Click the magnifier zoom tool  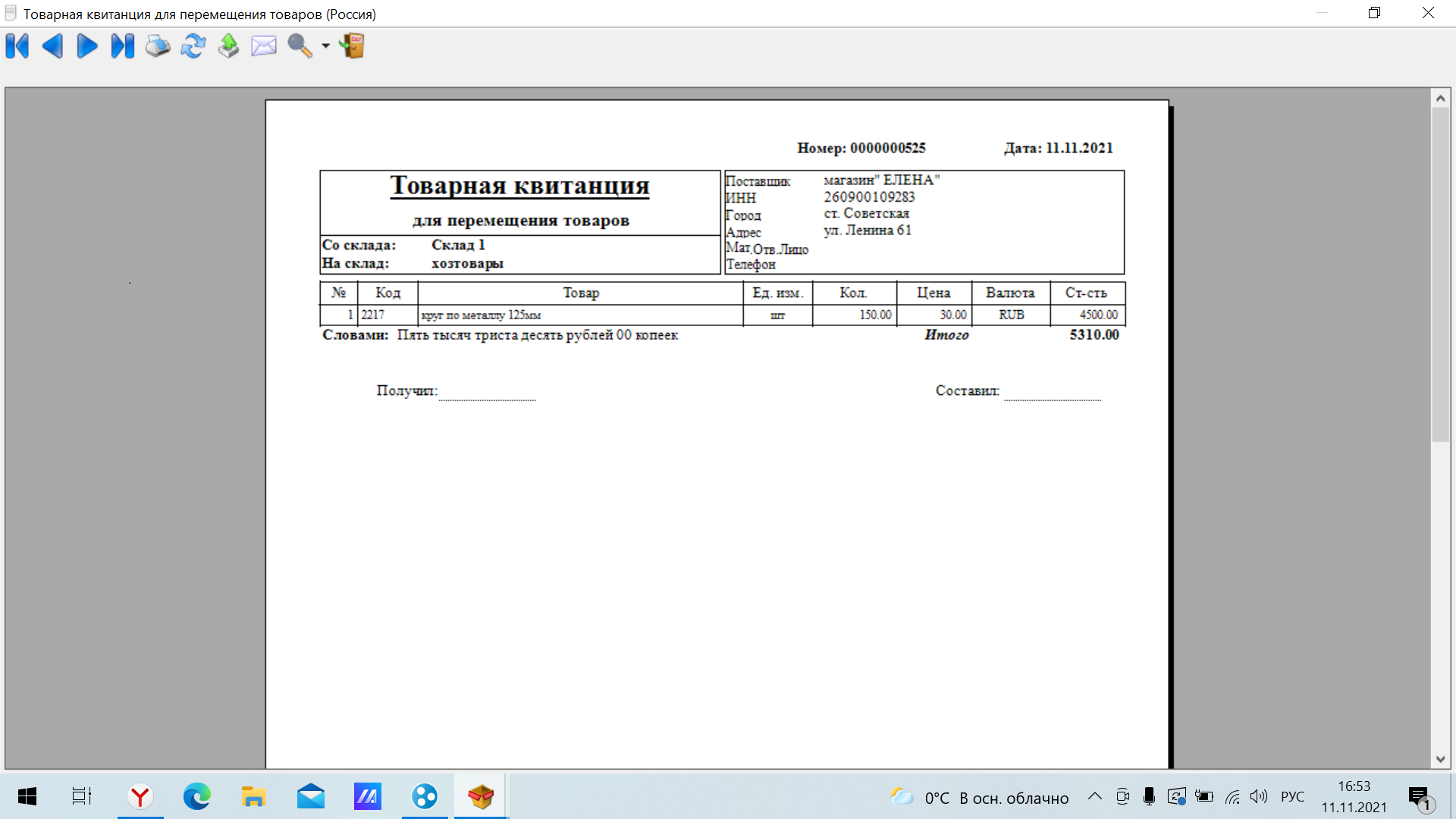pyautogui.click(x=300, y=46)
